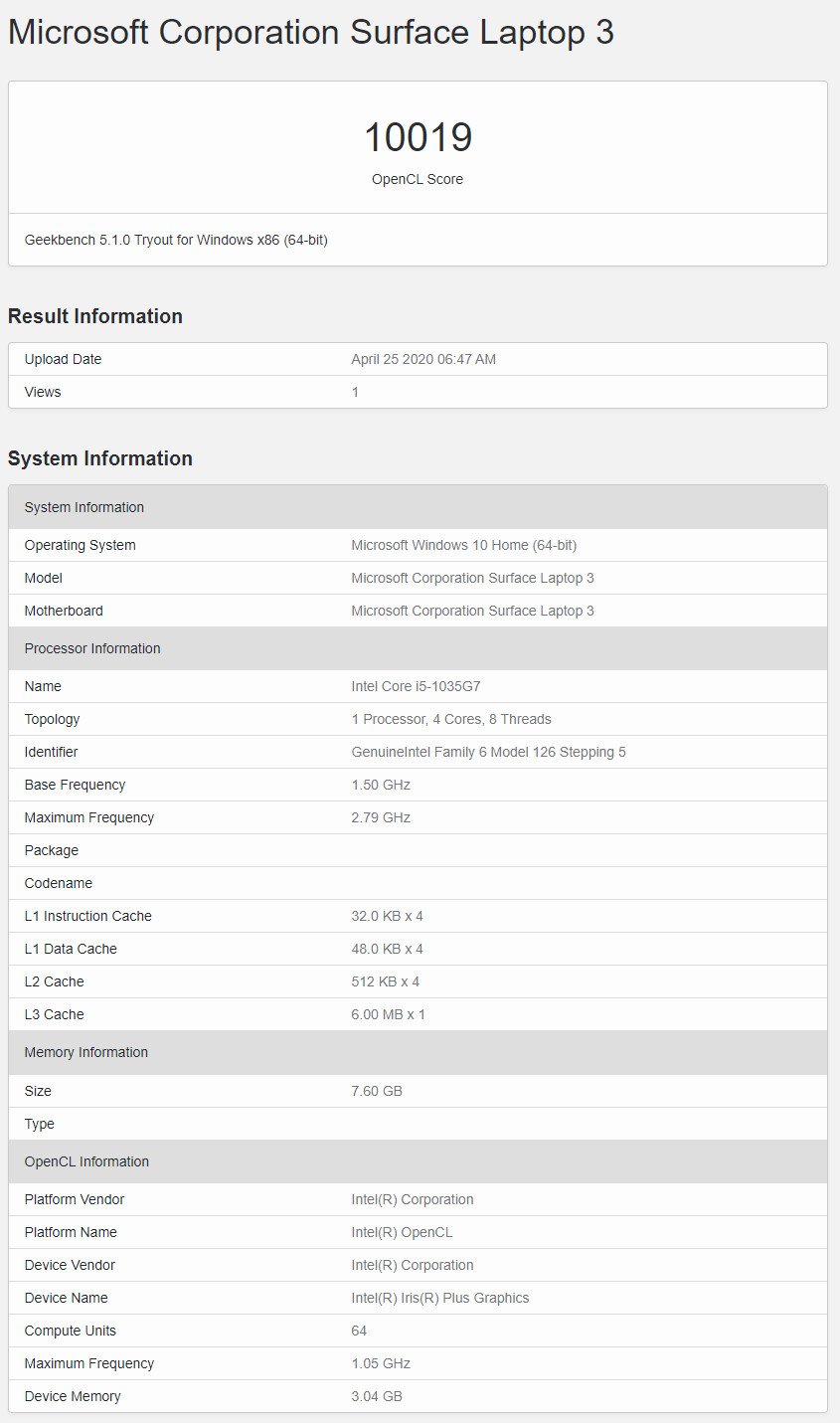Click the "Identifier" row label
Screen dimensions: 840x1423
(x=52, y=752)
